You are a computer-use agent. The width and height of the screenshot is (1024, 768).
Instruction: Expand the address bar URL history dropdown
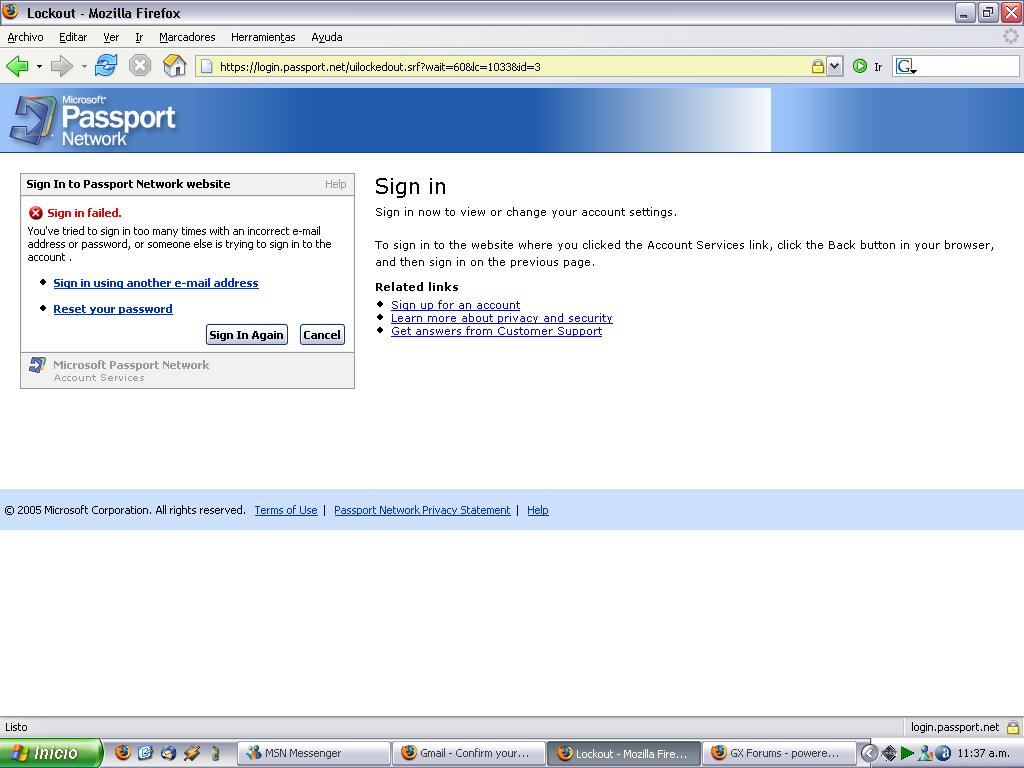coord(835,67)
